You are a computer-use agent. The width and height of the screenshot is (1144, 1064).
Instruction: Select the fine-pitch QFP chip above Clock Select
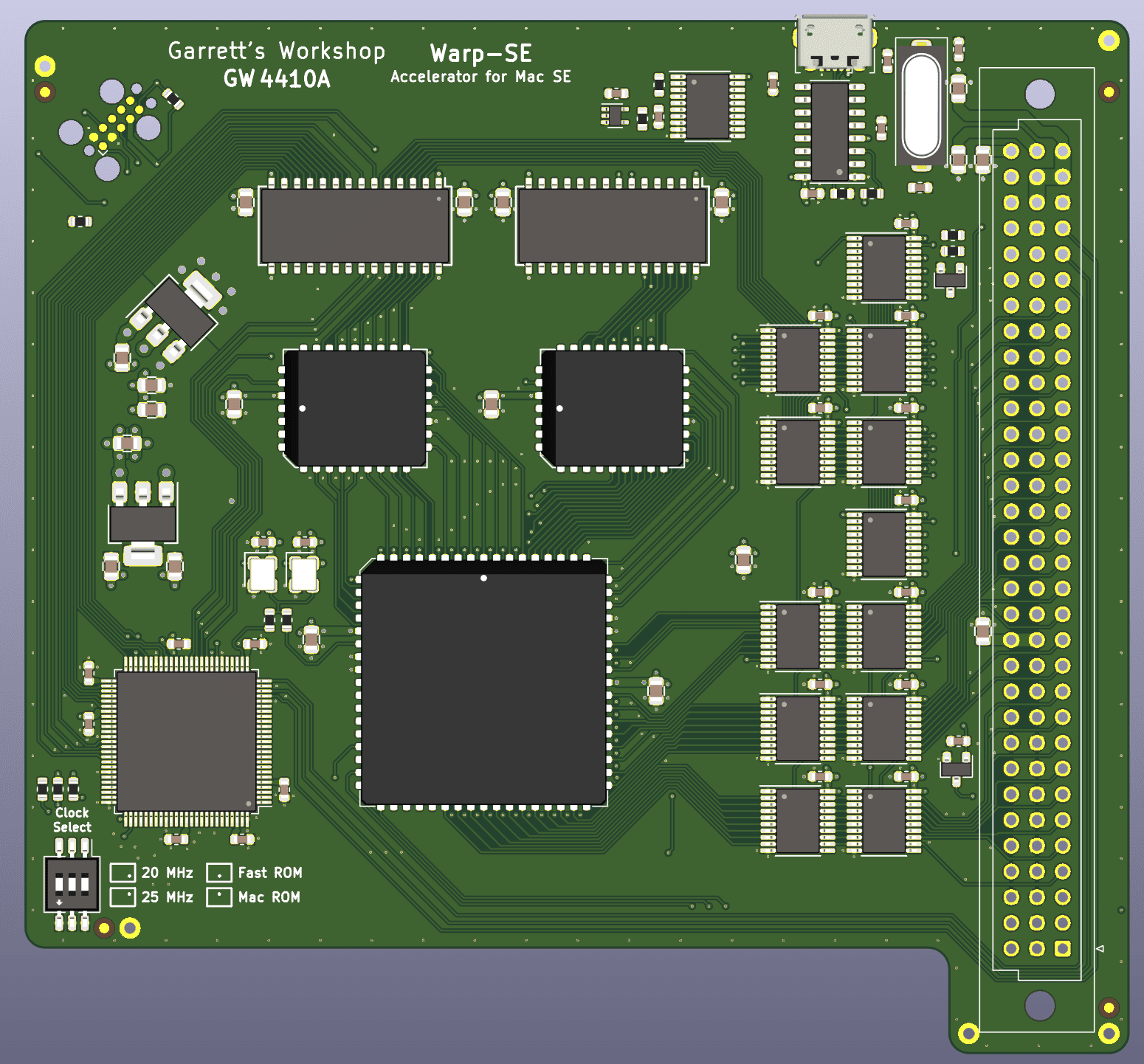point(187,741)
